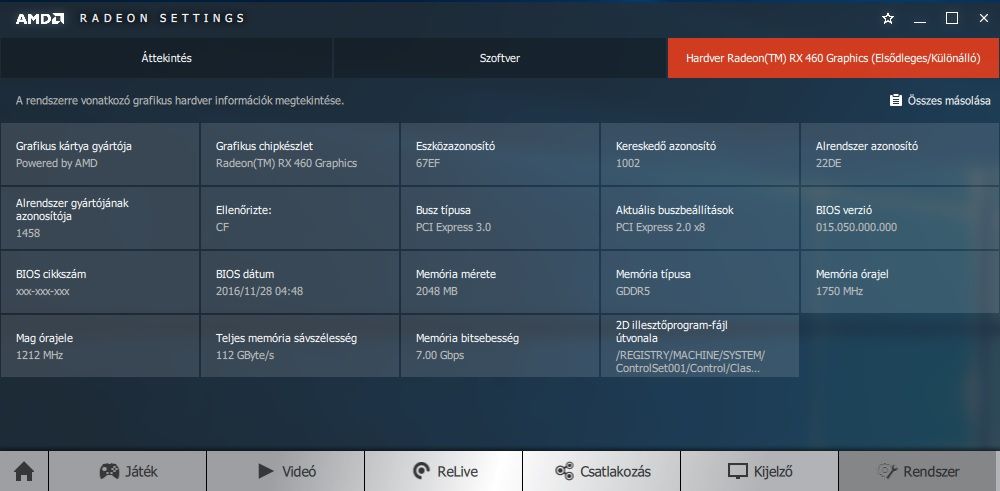Image resolution: width=1000 pixels, height=491 pixels.
Task: Click the monitor icon on Kijelző tab
Action: click(737, 471)
